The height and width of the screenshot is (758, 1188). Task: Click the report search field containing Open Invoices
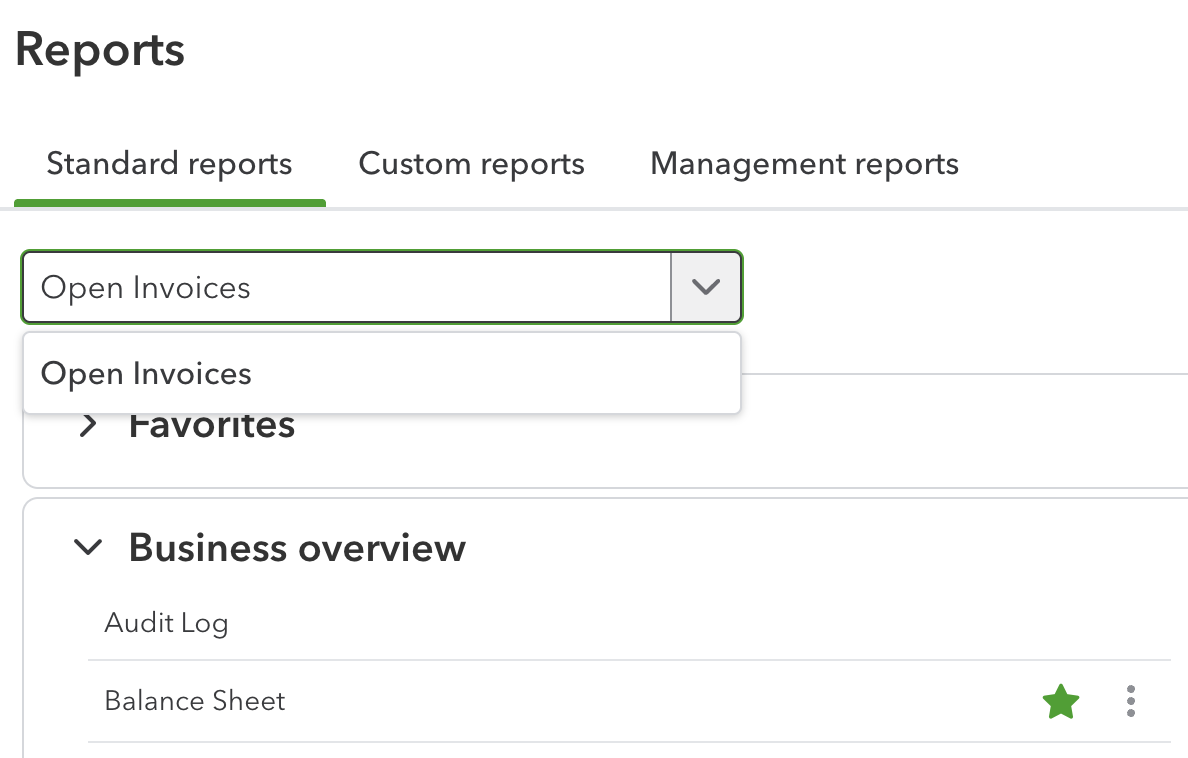347,287
